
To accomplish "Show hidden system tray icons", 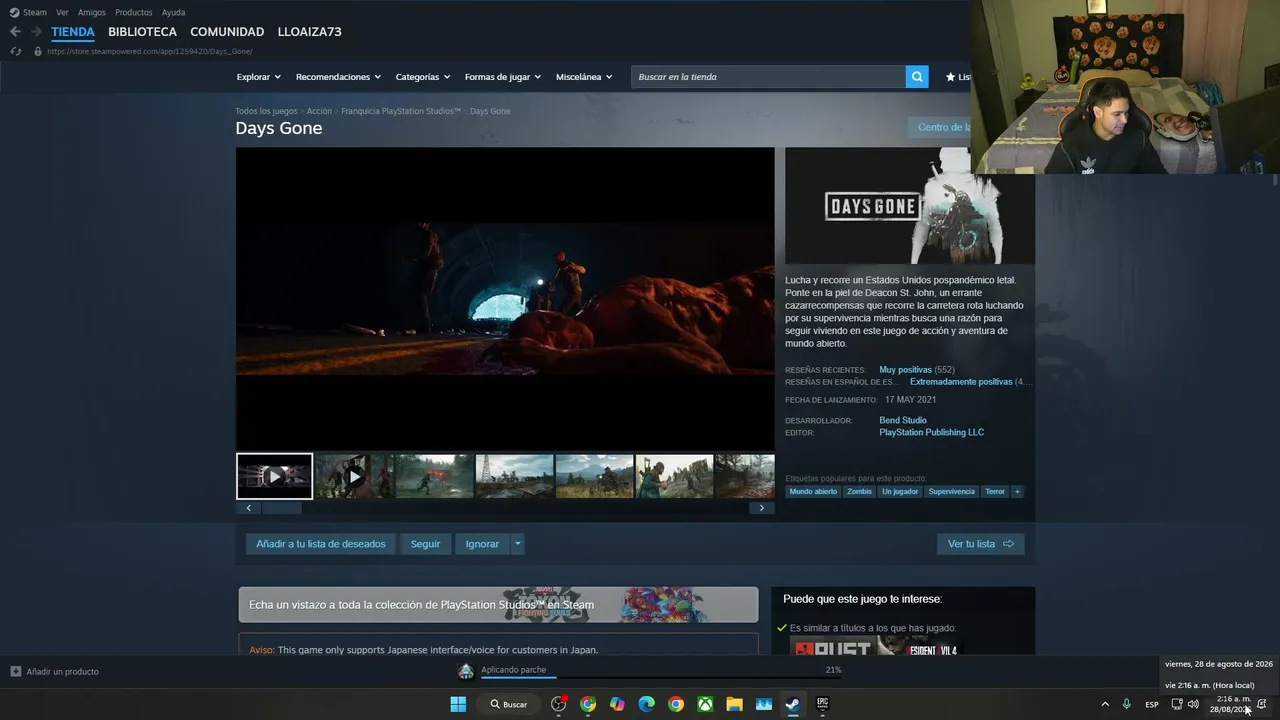I will coord(1105,704).
